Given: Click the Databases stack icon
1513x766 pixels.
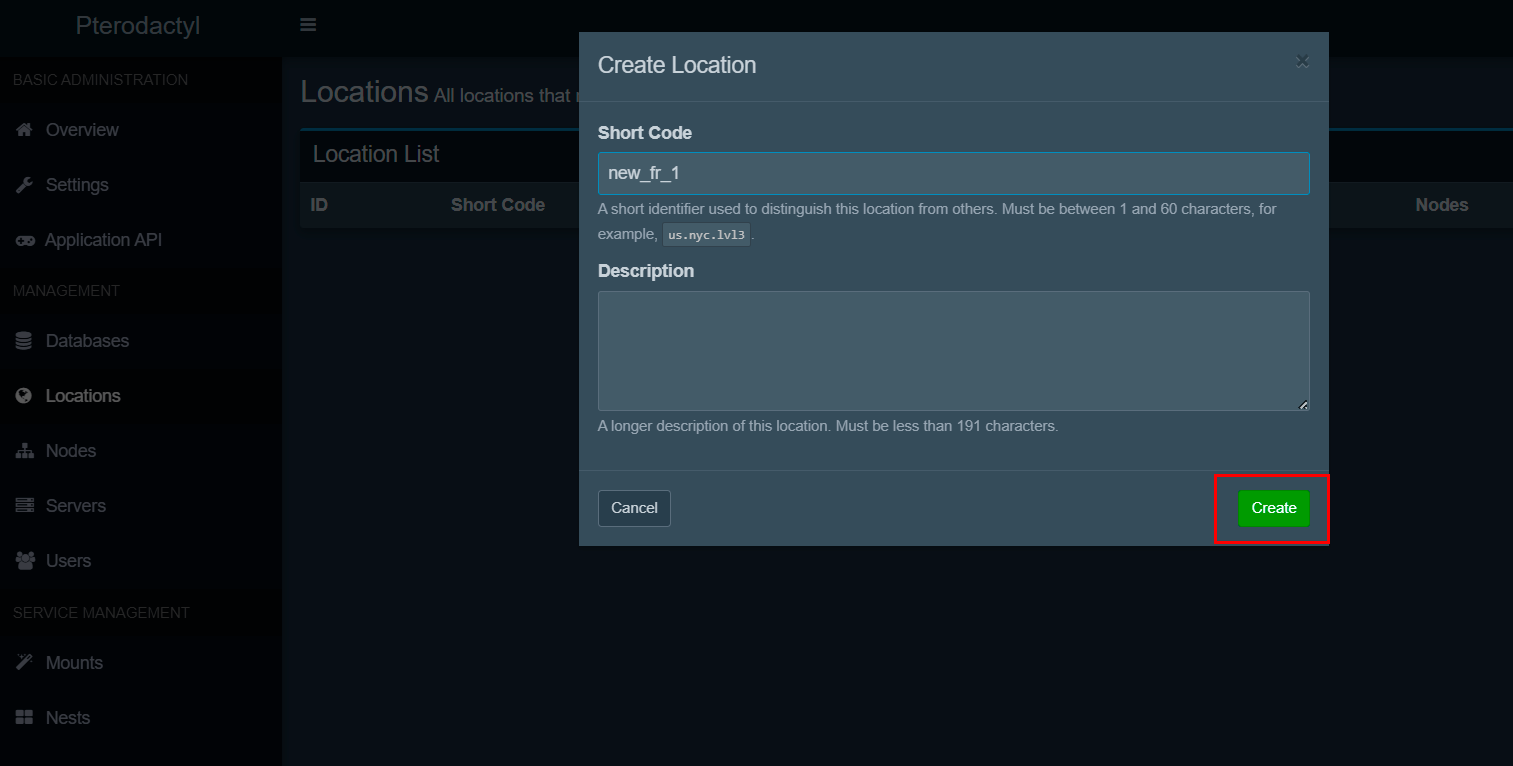Looking at the screenshot, I should tap(25, 341).
